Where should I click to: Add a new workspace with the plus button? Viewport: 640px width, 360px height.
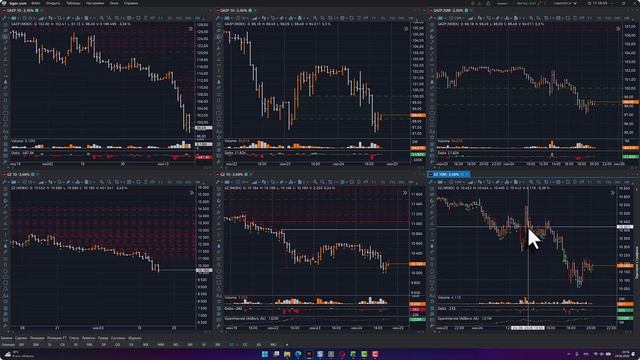tap(287, 344)
